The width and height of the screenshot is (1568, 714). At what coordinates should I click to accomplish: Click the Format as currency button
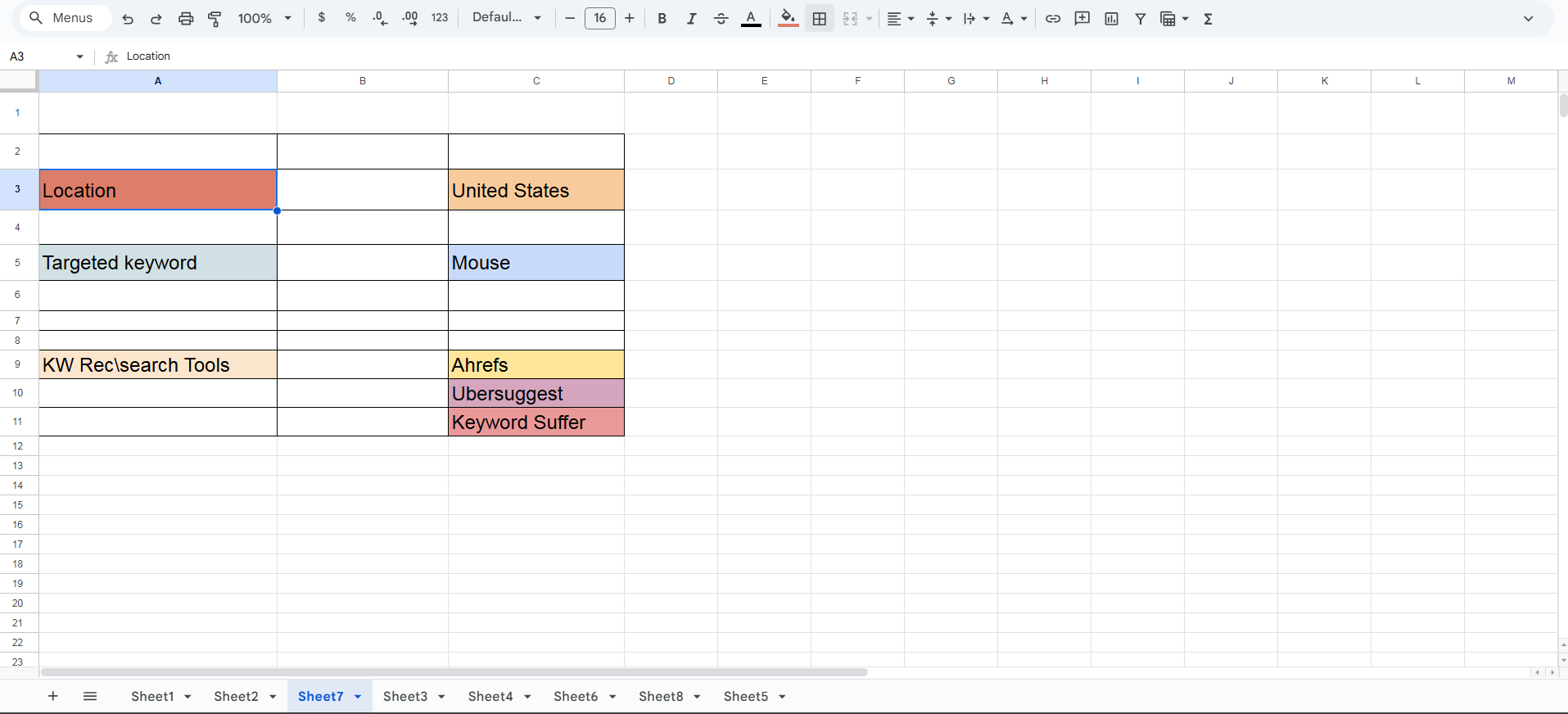click(322, 18)
